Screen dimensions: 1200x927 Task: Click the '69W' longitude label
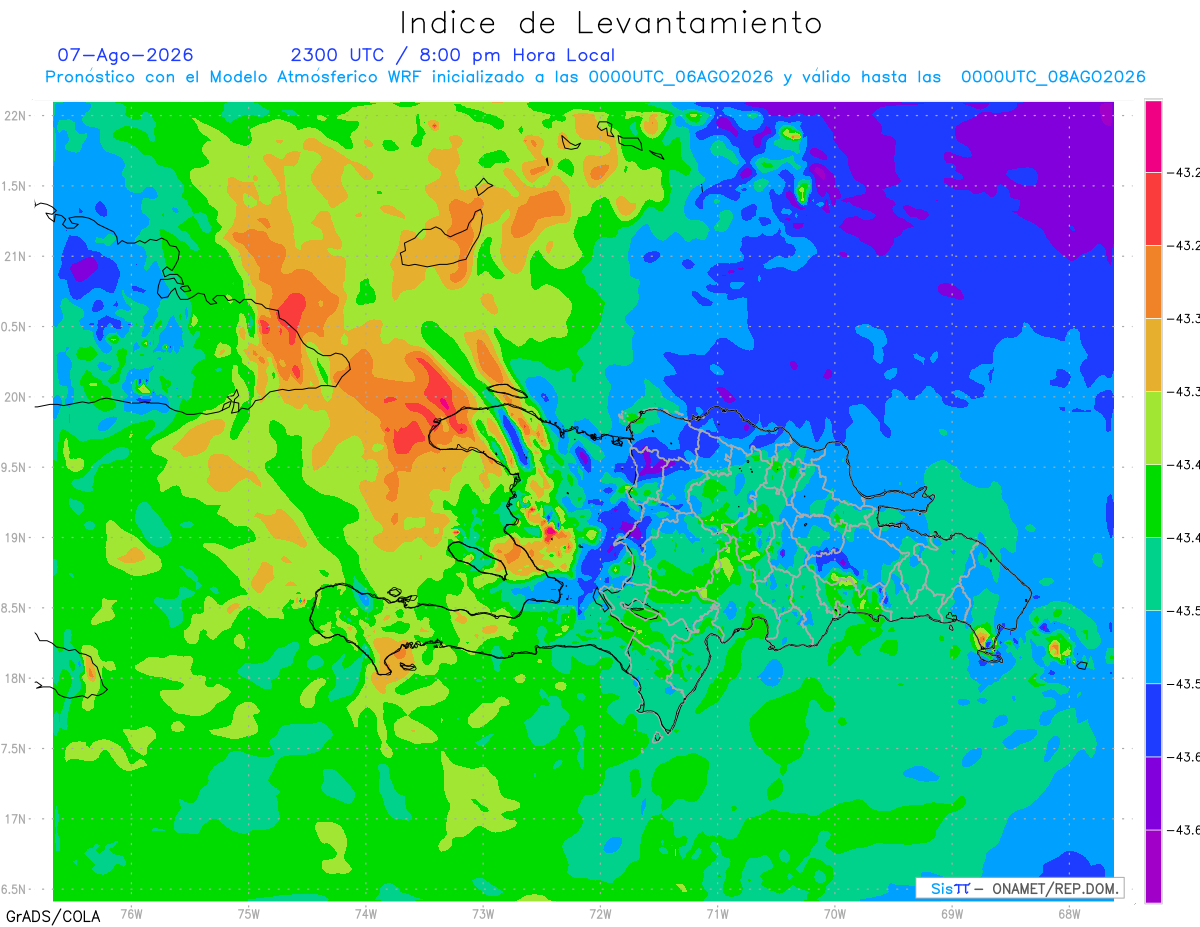pyautogui.click(x=951, y=912)
